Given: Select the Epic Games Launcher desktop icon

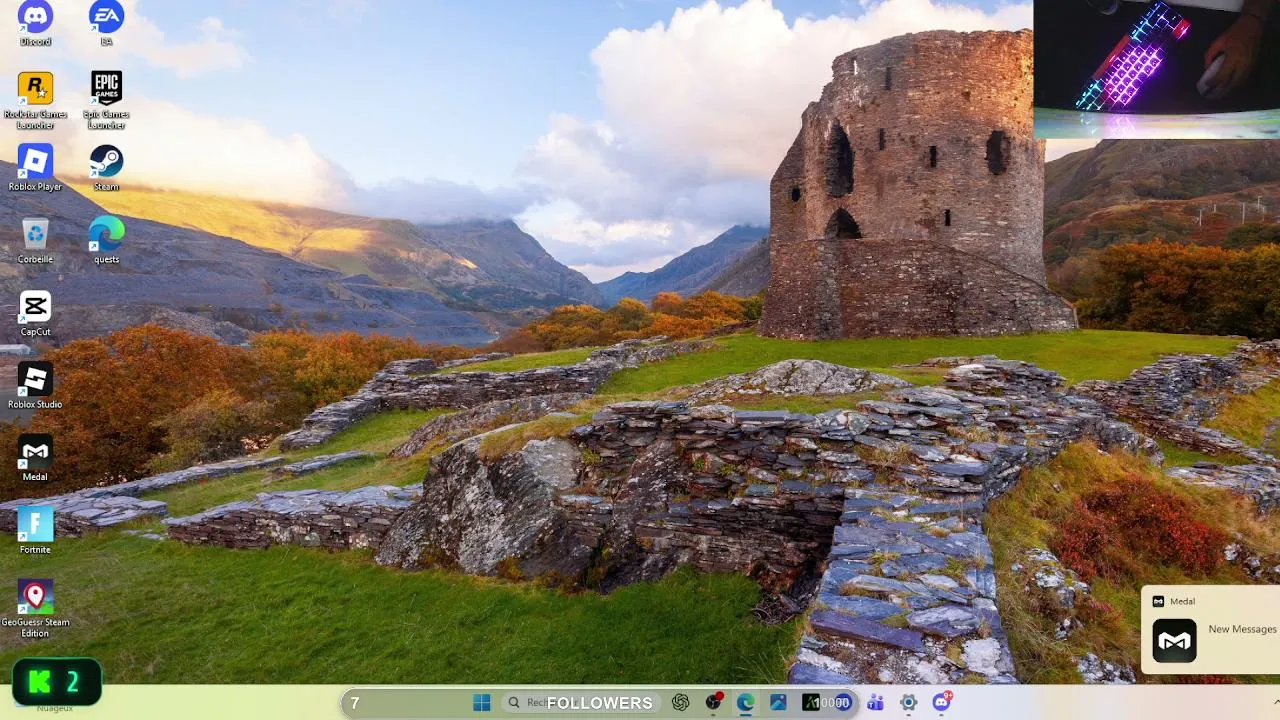Looking at the screenshot, I should [106, 100].
